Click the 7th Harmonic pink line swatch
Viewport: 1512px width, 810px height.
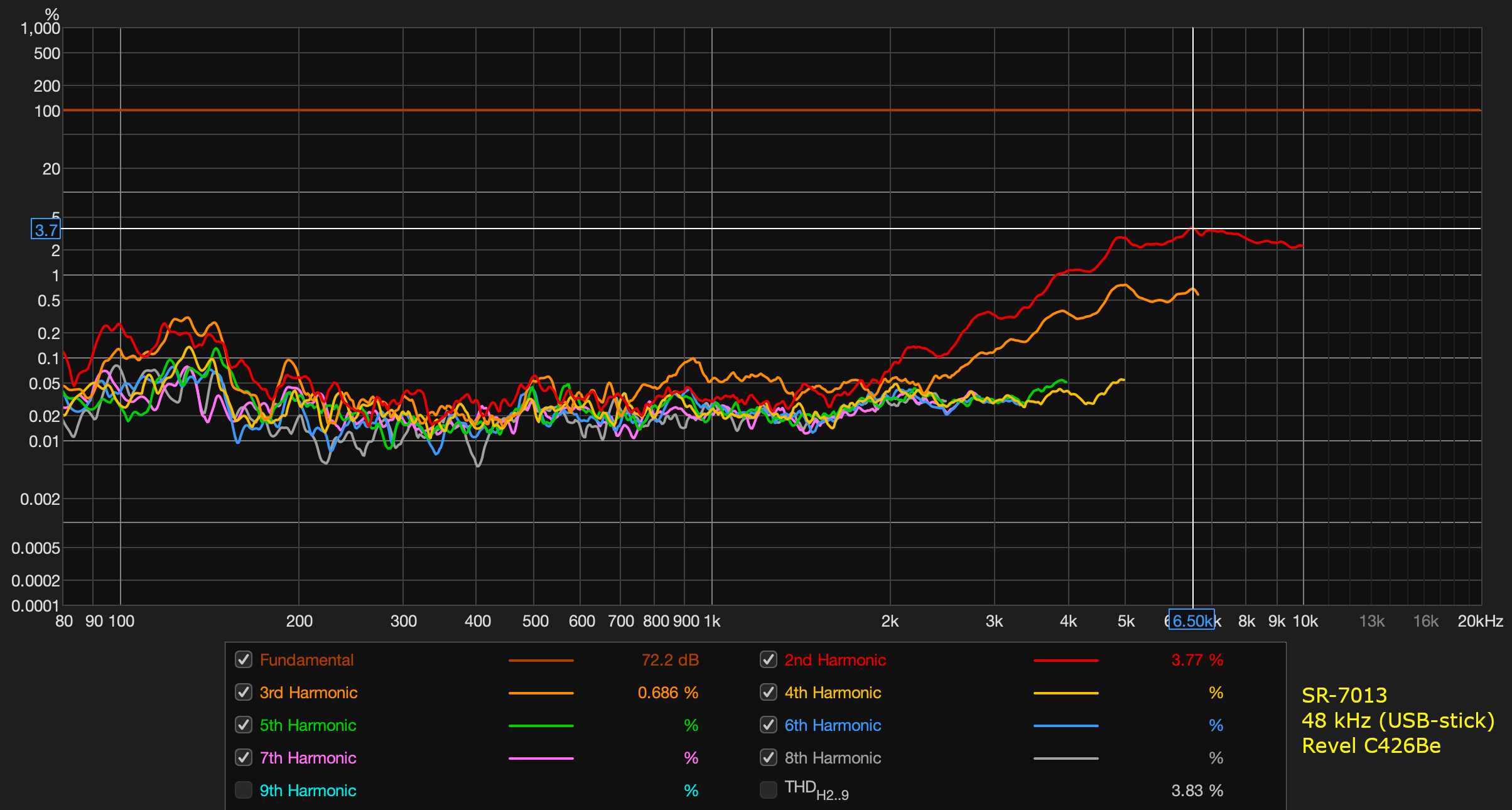point(541,759)
